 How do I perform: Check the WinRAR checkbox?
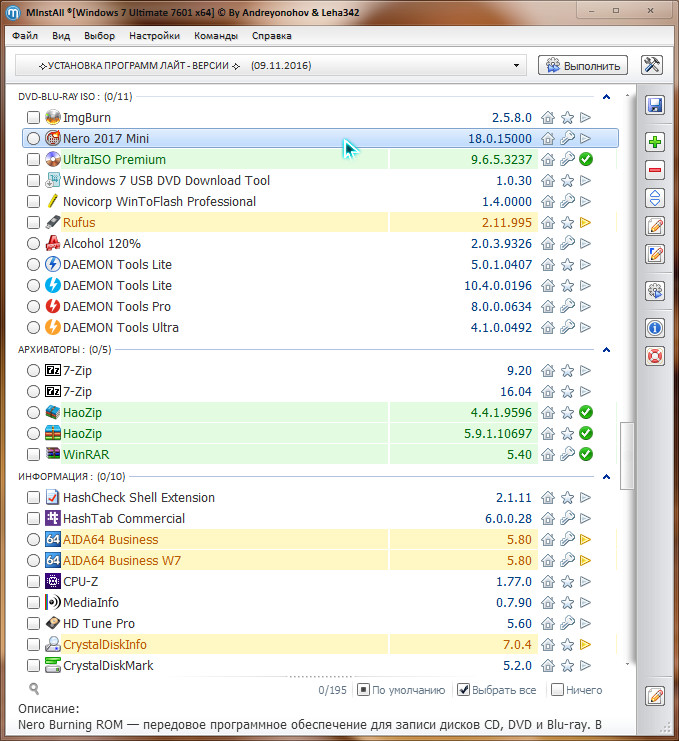click(33, 454)
